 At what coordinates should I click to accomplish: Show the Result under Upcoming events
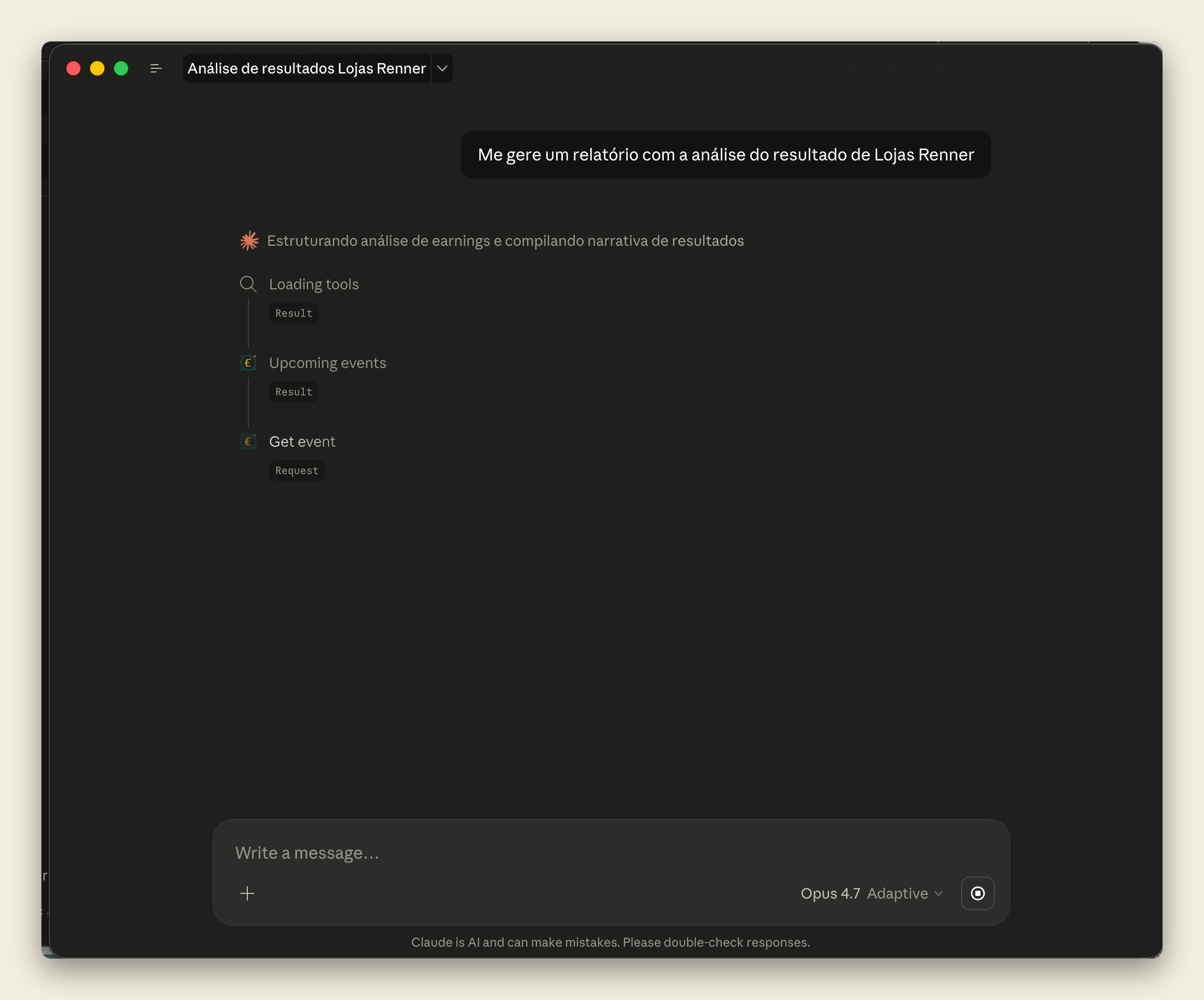coord(293,392)
